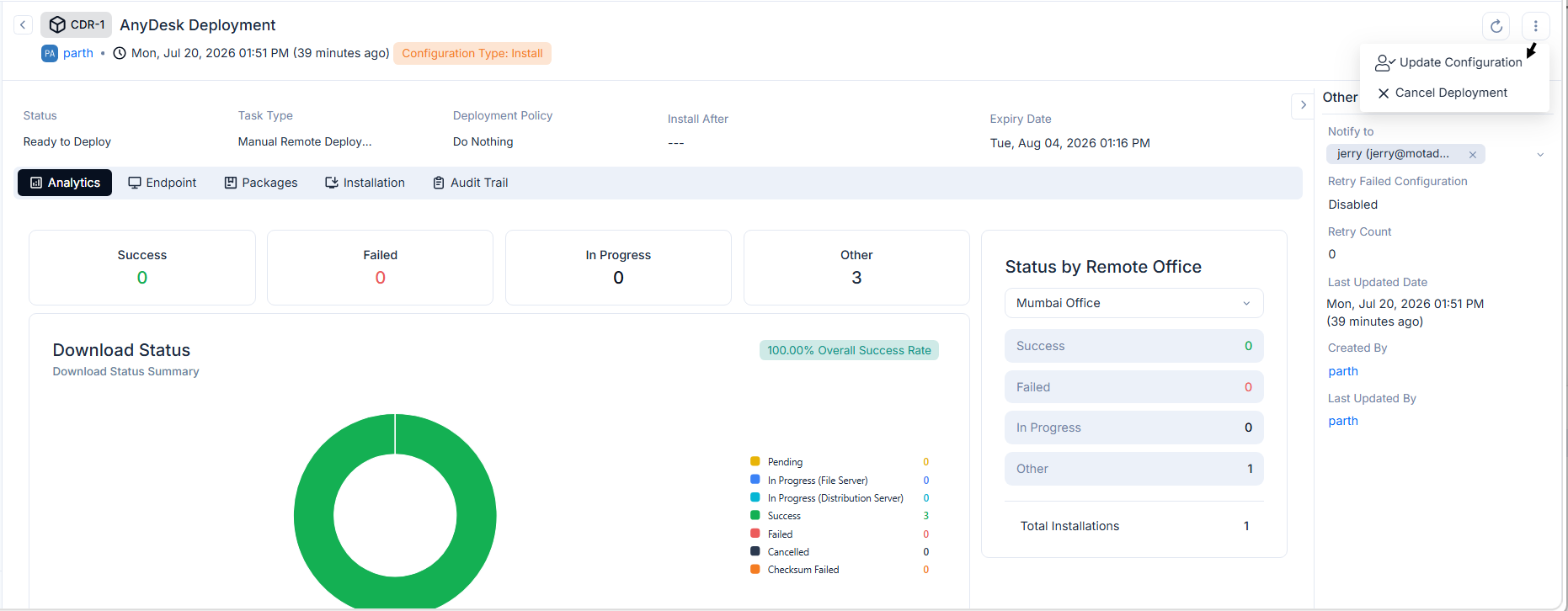Click In Progress row in Remote Office status

pos(1133,428)
